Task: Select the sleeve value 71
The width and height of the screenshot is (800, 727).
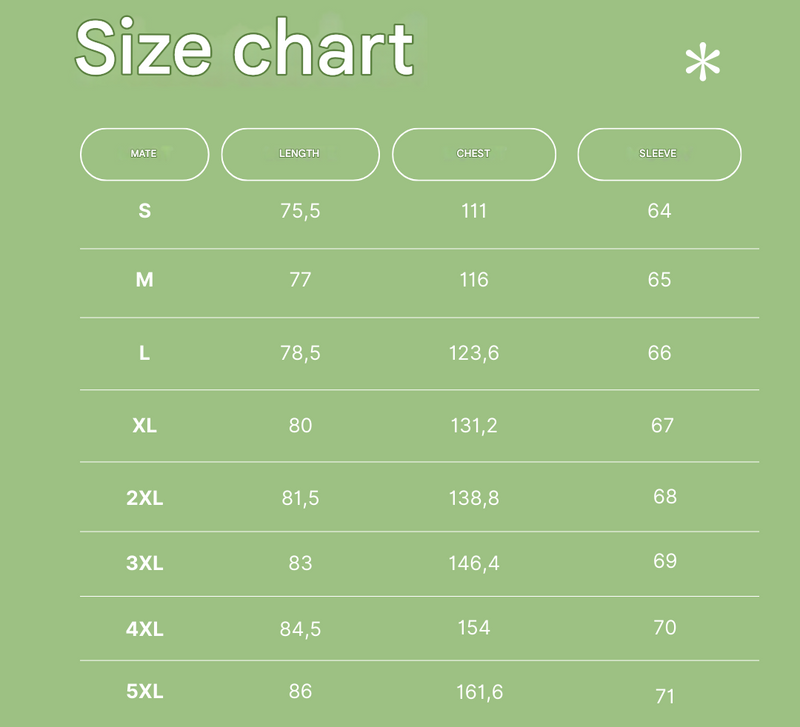Action: [x=665, y=696]
